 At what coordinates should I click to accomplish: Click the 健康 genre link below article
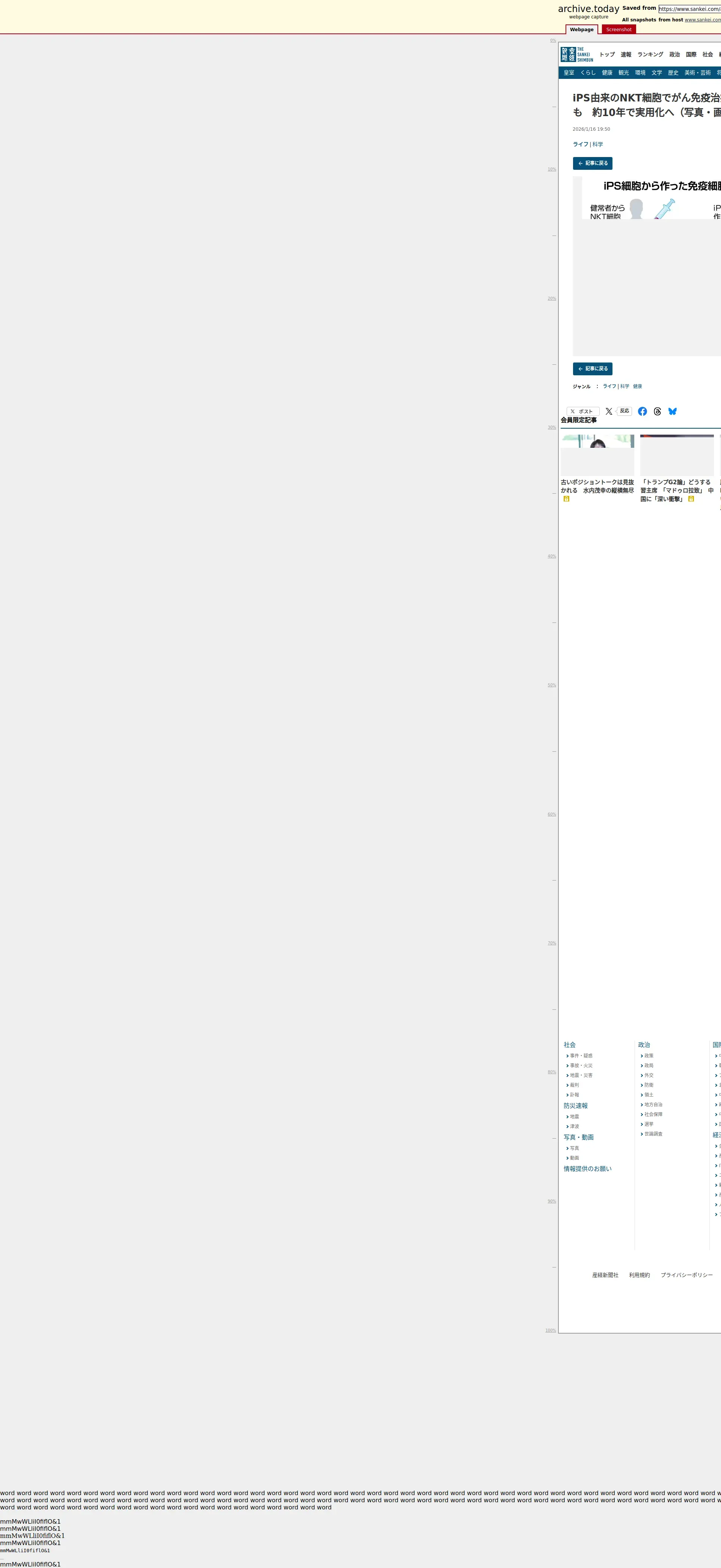pos(637,387)
